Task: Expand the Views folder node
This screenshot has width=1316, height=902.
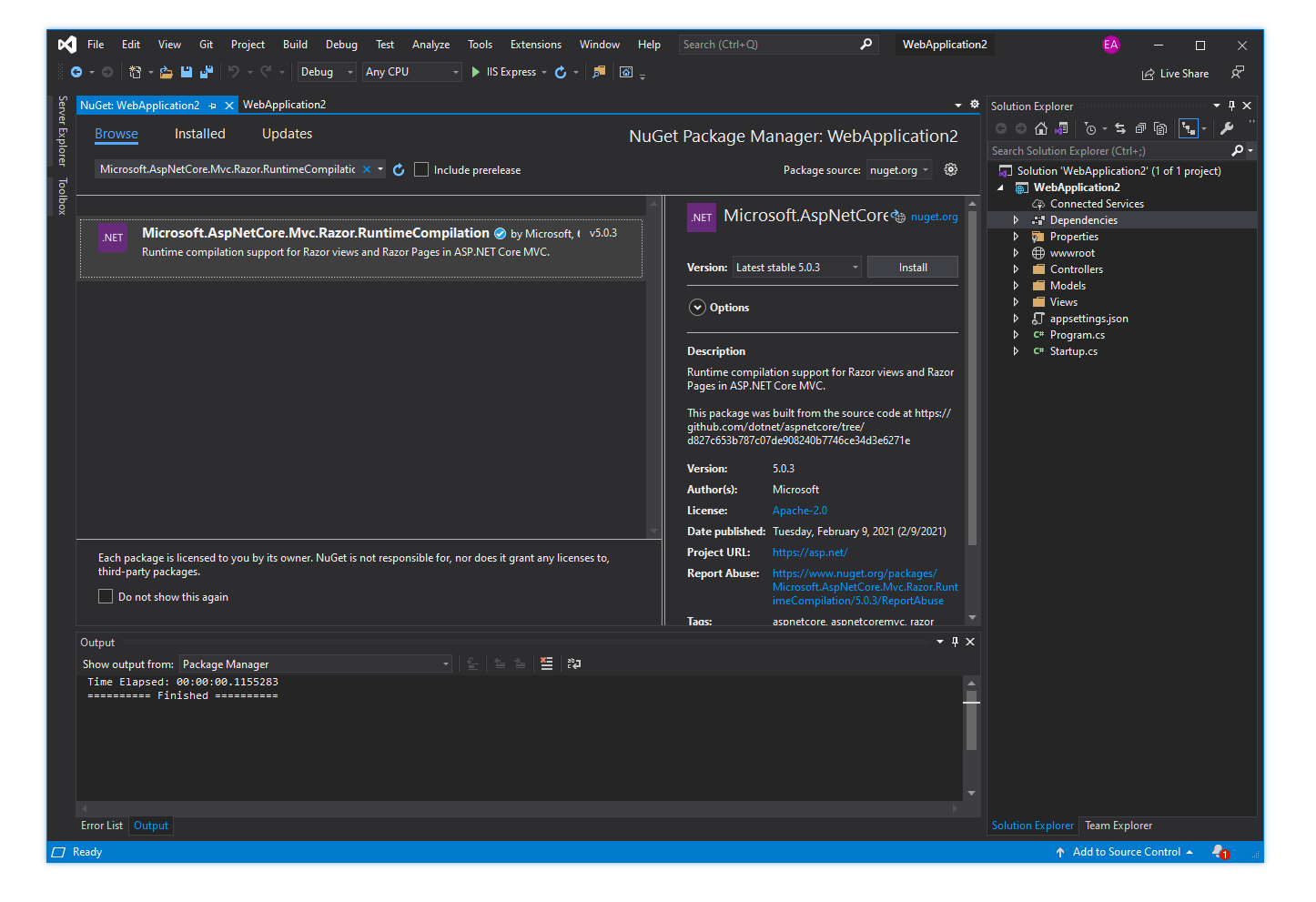Action: point(1016,302)
